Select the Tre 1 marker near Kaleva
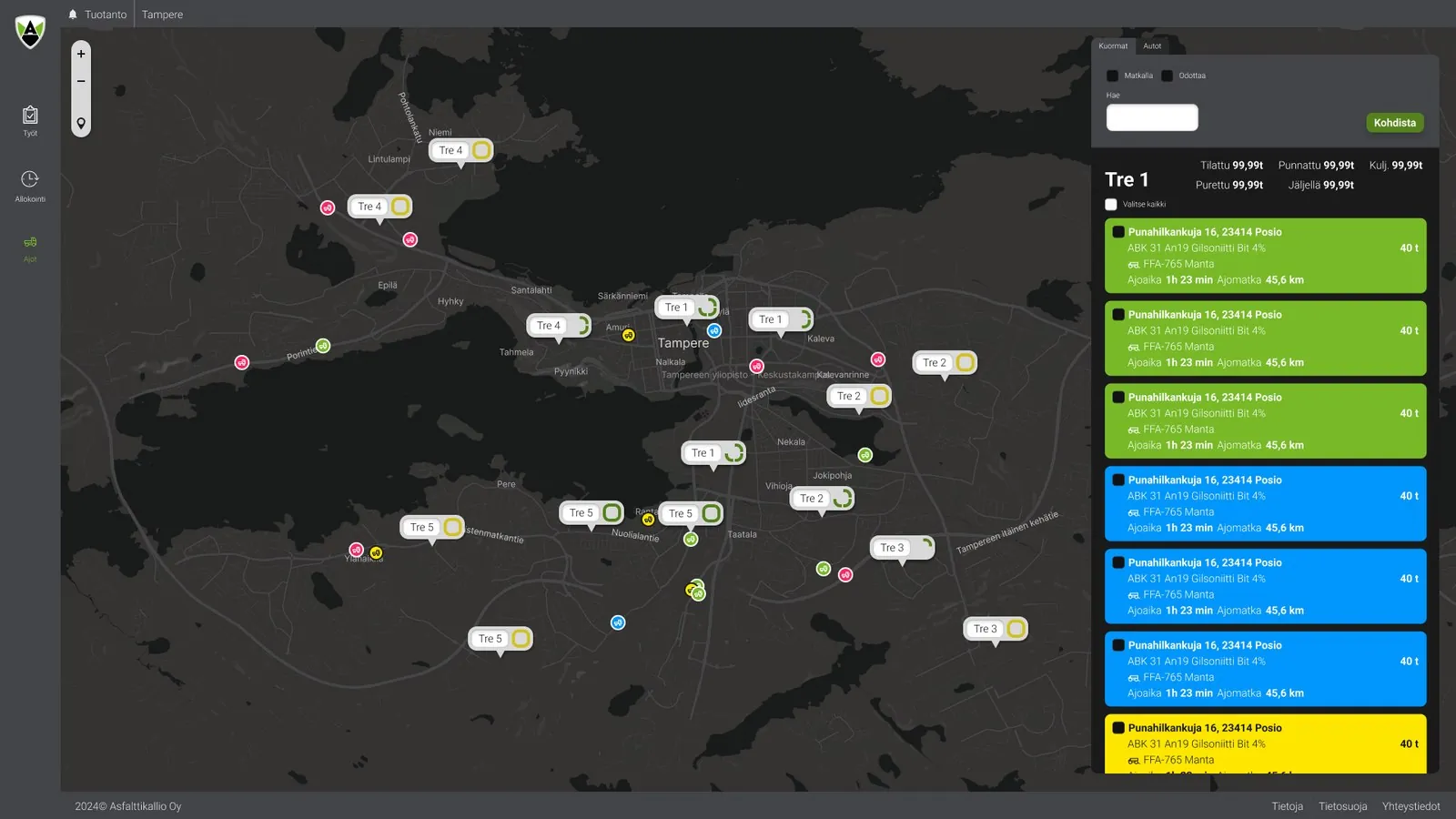1456x819 pixels. pyautogui.click(x=781, y=319)
